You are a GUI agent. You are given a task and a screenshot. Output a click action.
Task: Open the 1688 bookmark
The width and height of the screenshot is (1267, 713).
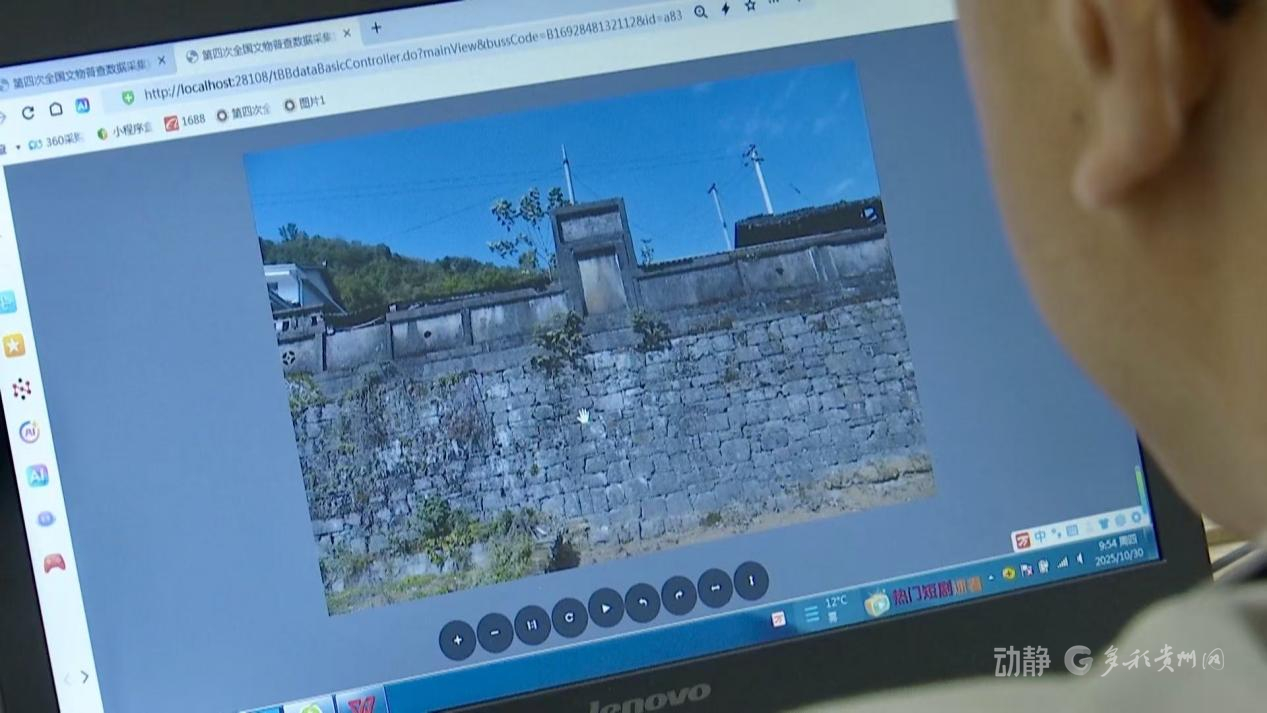pyautogui.click(x=185, y=120)
